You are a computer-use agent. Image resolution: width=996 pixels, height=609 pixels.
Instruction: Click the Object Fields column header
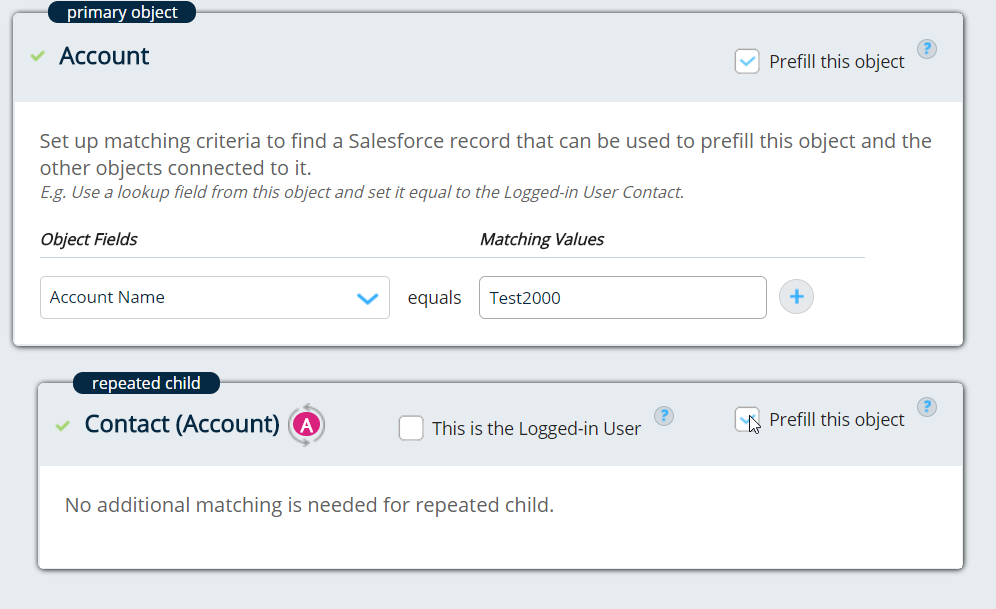coord(89,239)
